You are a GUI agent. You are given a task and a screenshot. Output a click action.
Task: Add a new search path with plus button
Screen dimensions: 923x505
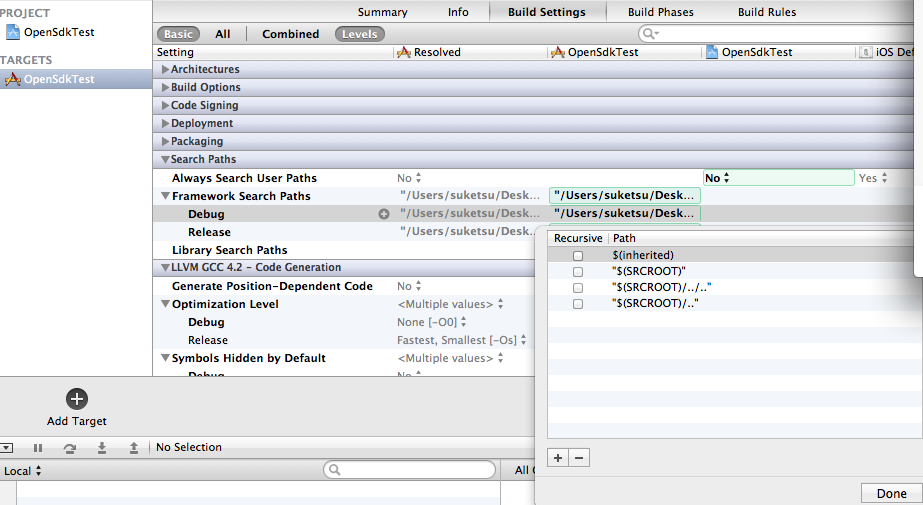558,458
